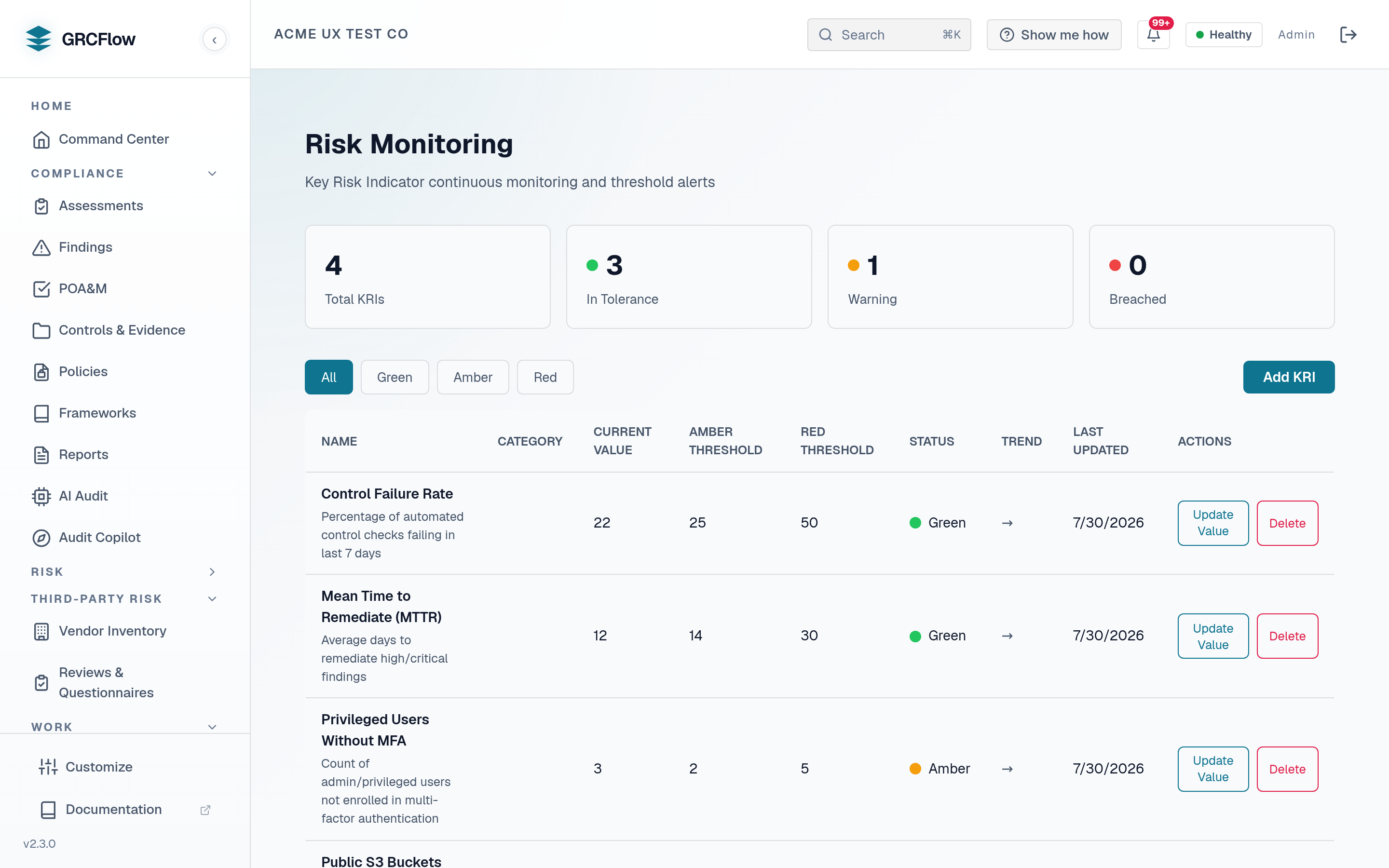Click the logout icon in header
1389x868 pixels.
pos(1348,34)
